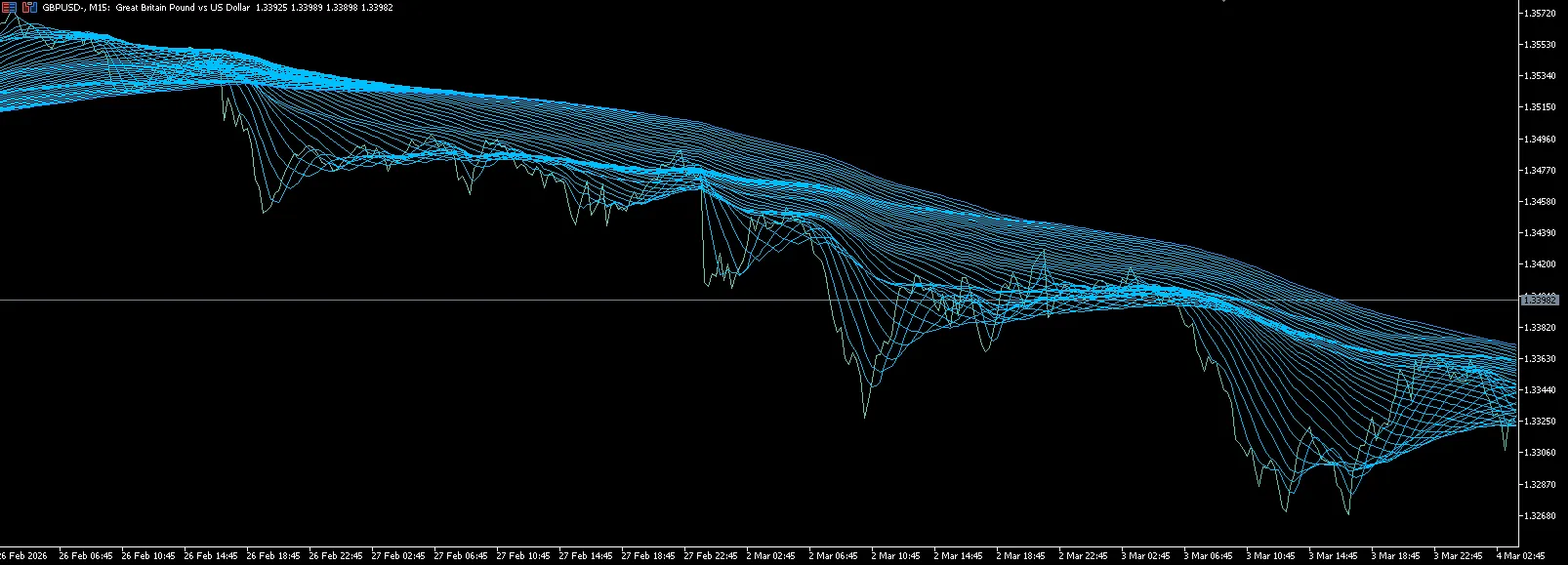
Task: Click the 1.34770 price scale label
Action: point(1540,170)
